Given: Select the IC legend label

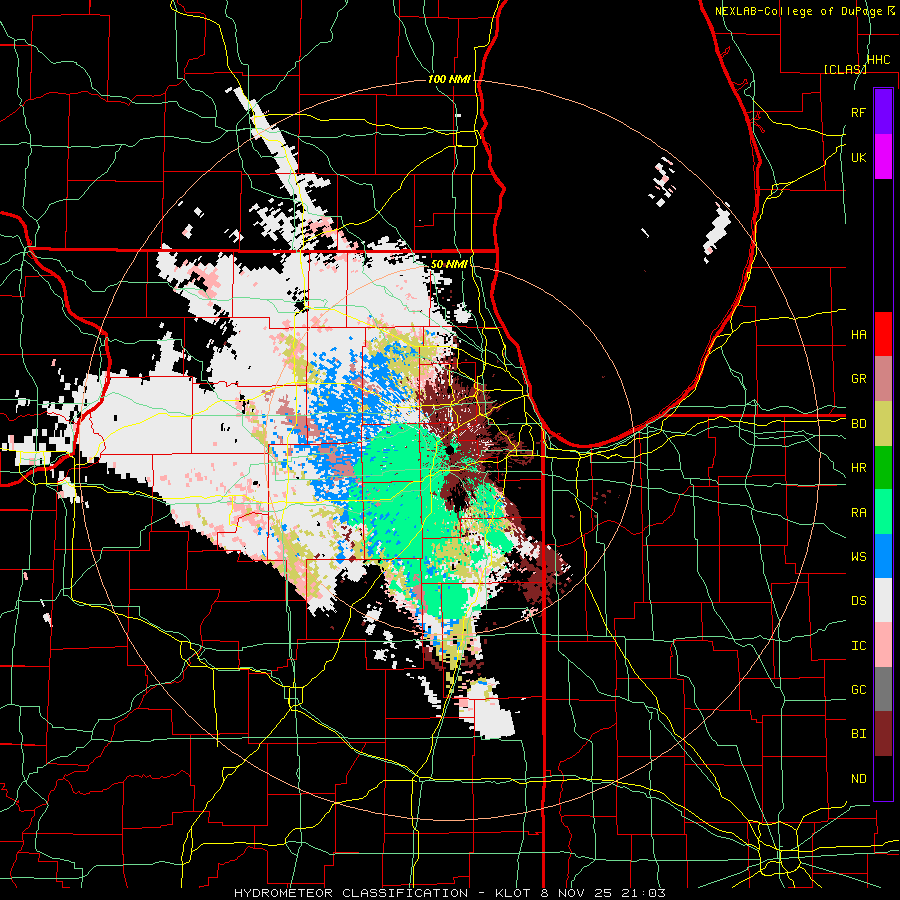Looking at the screenshot, I should pos(858,646).
